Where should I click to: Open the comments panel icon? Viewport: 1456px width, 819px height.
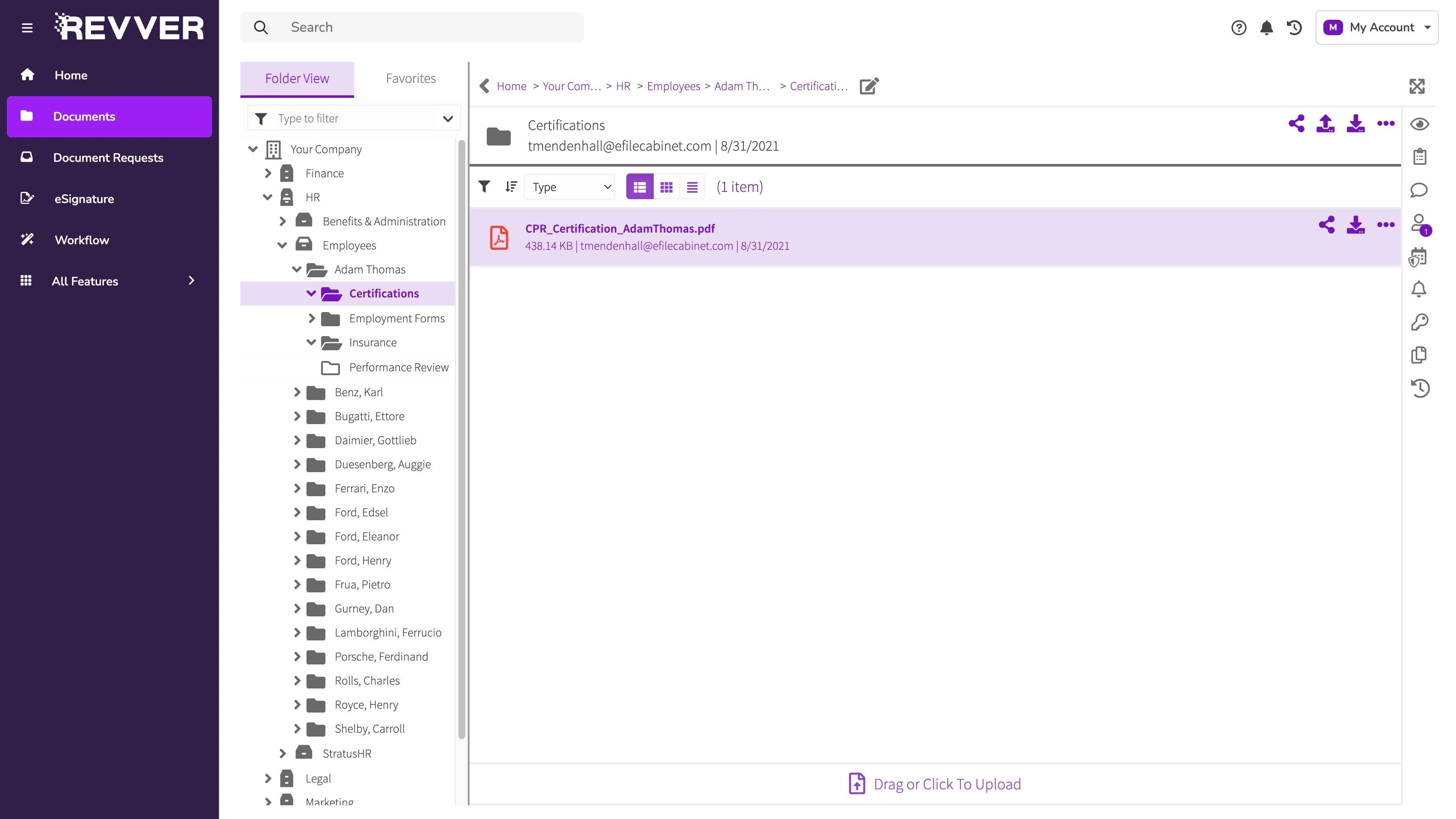pyautogui.click(x=1419, y=190)
